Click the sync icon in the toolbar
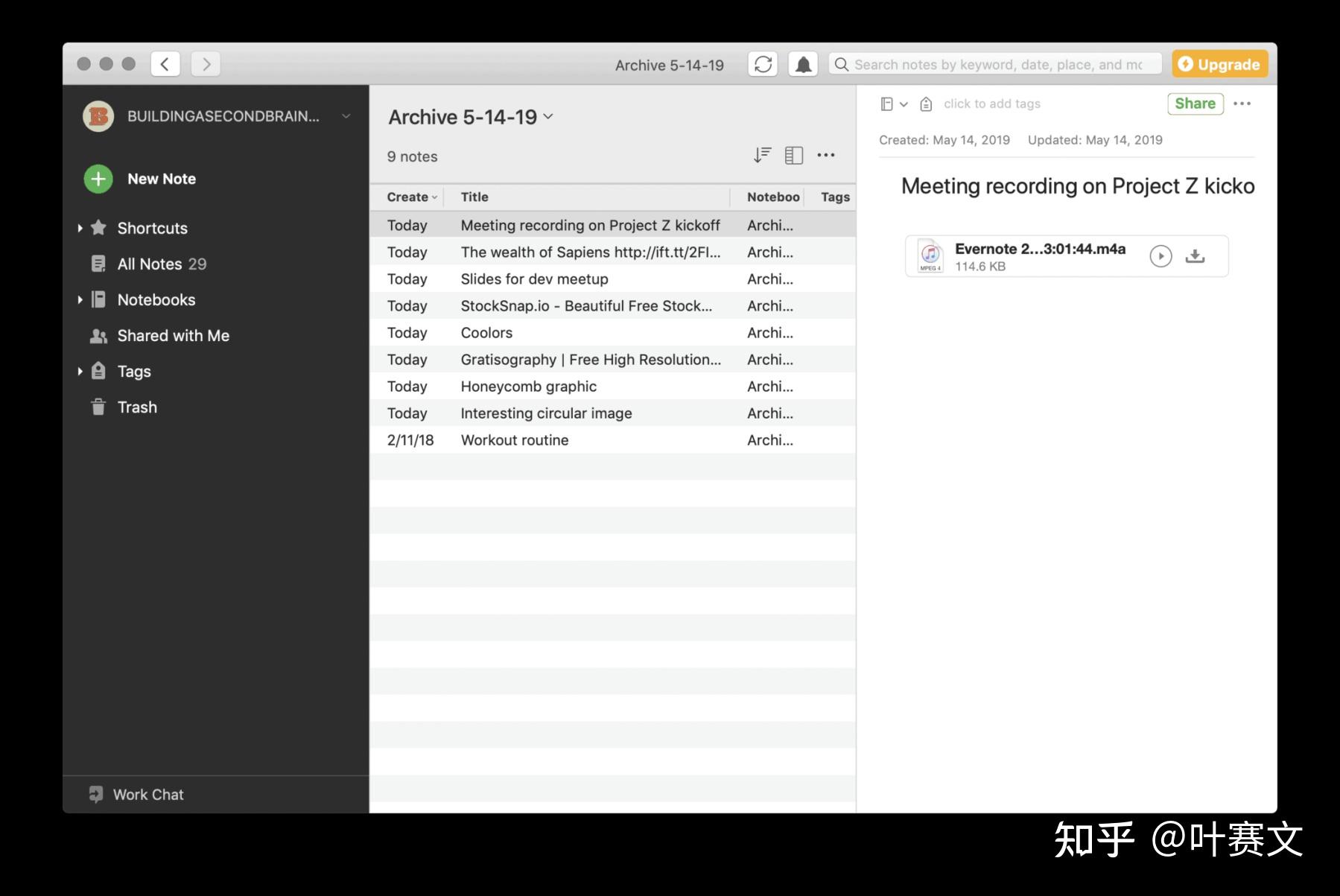The image size is (1340, 896). coord(762,63)
